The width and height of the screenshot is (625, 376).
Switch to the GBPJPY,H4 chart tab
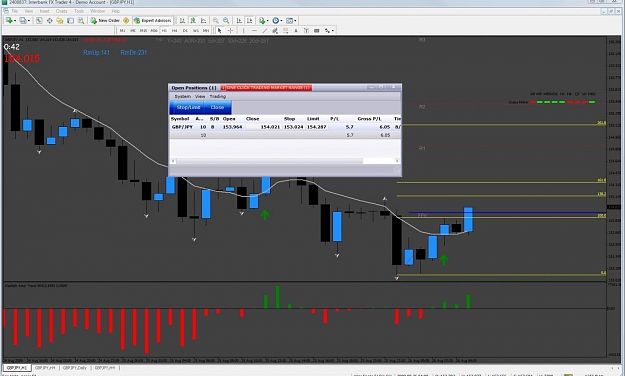click(x=45, y=368)
